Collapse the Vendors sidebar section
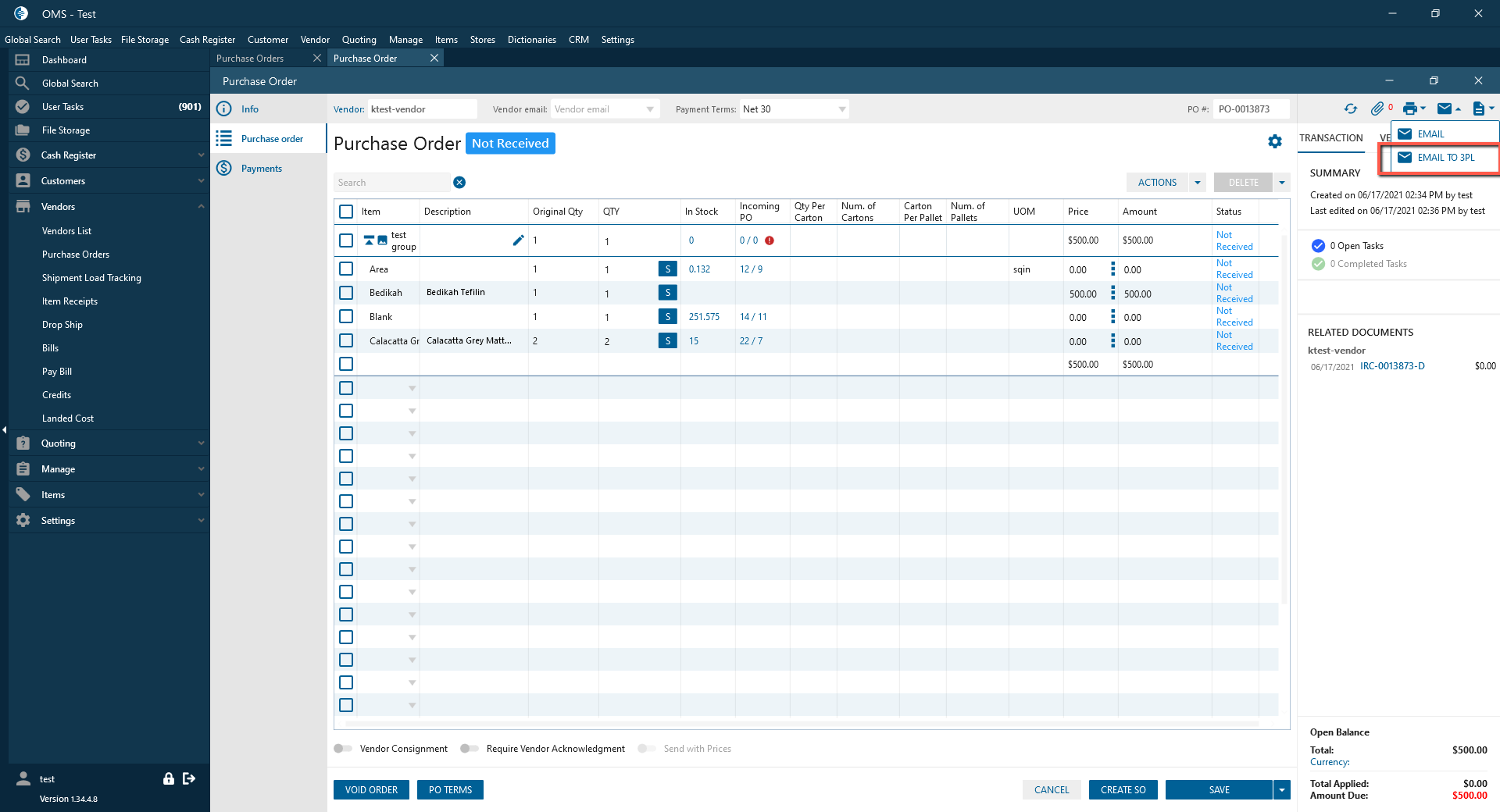 pos(201,207)
